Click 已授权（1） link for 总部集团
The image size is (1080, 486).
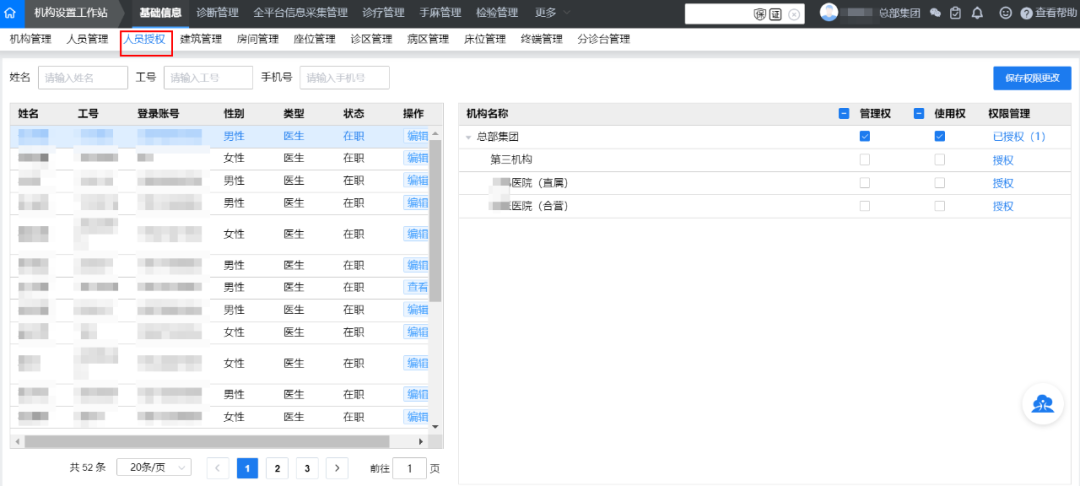[x=1018, y=136]
